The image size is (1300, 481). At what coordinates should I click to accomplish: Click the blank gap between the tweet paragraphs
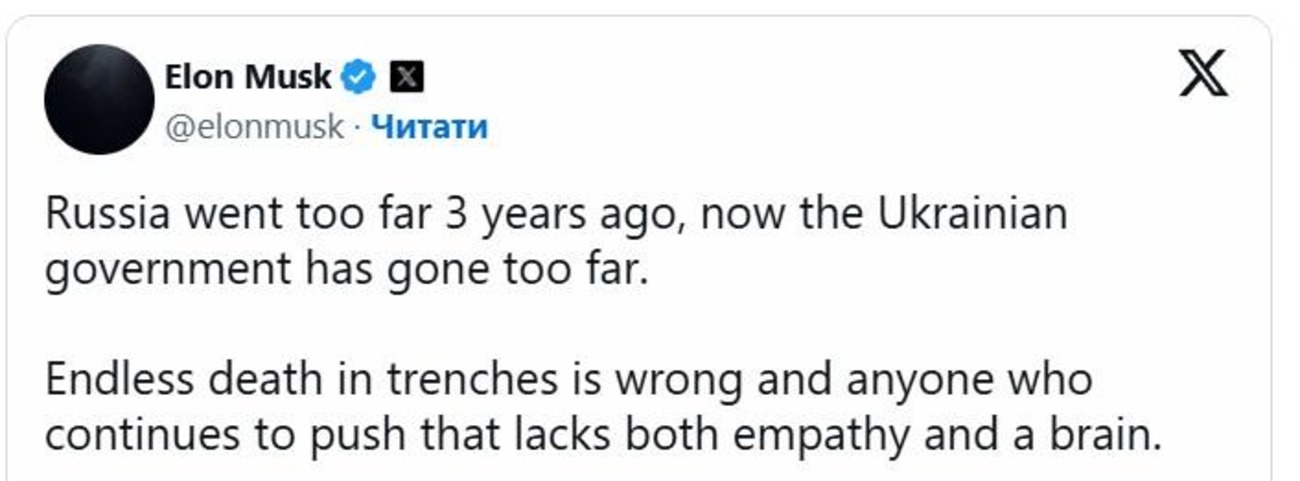click(600, 326)
